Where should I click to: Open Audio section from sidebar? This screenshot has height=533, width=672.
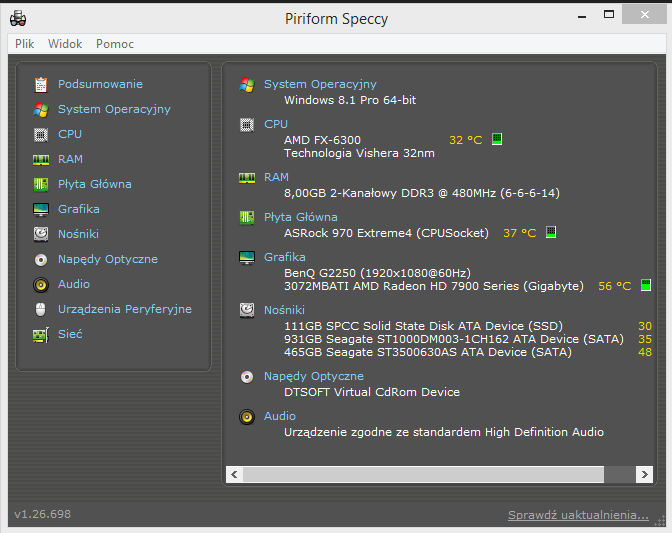[74, 284]
